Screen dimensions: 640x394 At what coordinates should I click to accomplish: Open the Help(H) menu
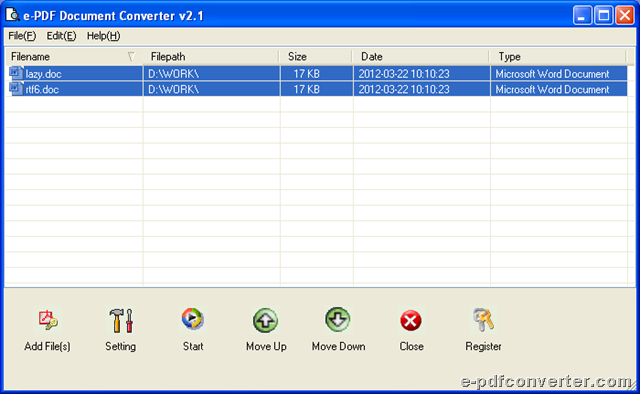(x=103, y=36)
